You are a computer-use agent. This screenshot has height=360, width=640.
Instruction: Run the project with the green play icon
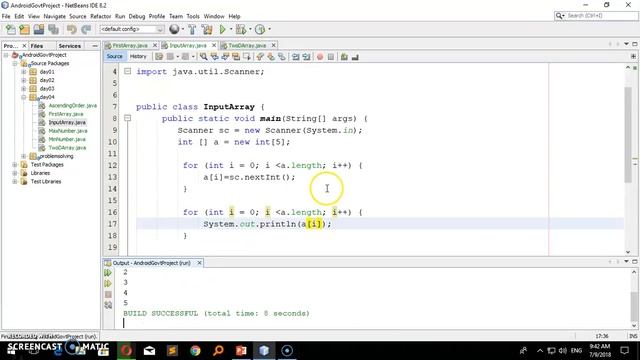click(222, 29)
